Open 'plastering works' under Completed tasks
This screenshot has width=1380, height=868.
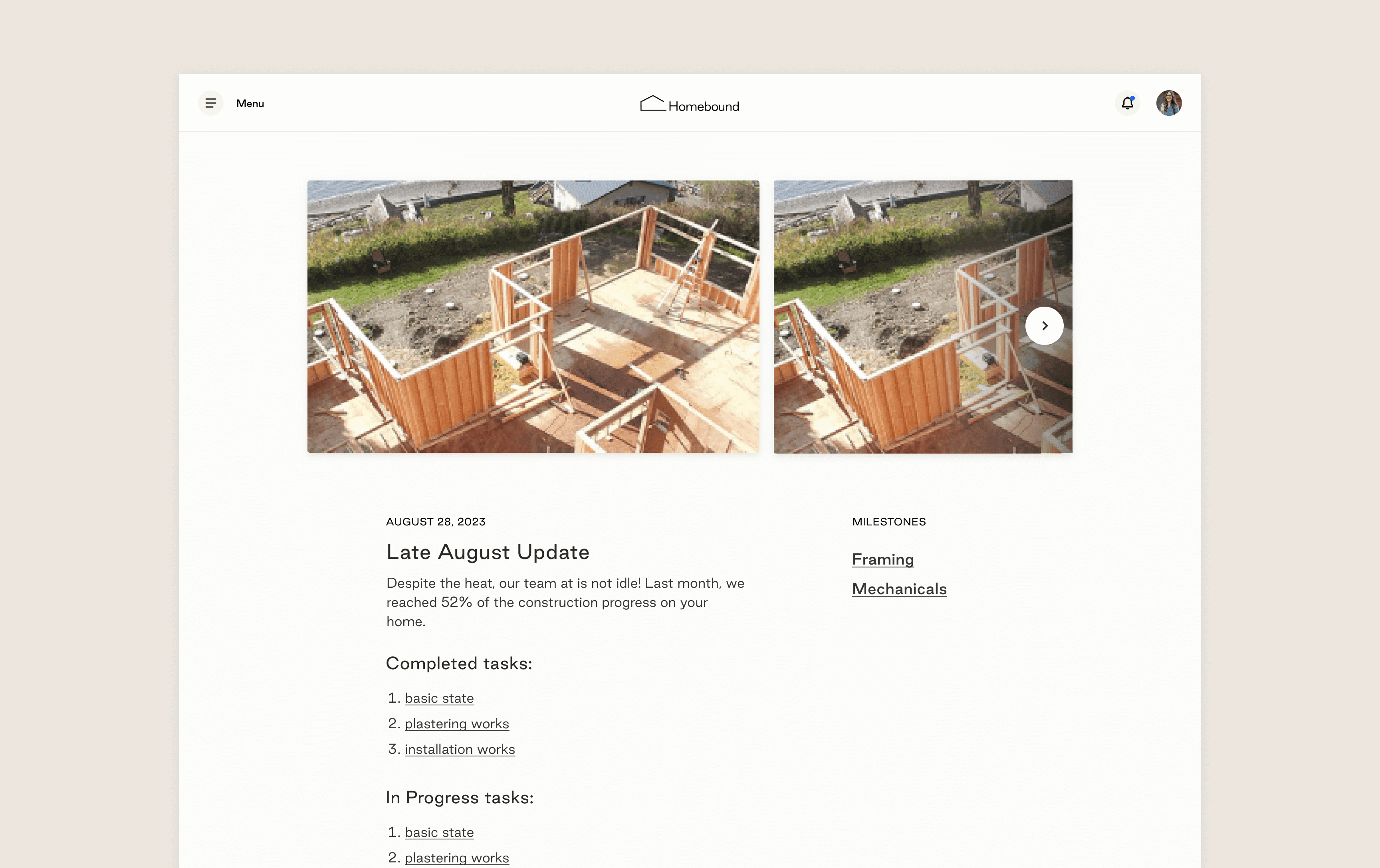click(457, 723)
